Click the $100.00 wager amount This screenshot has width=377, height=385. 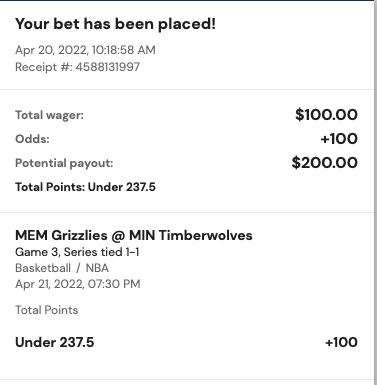click(326, 115)
